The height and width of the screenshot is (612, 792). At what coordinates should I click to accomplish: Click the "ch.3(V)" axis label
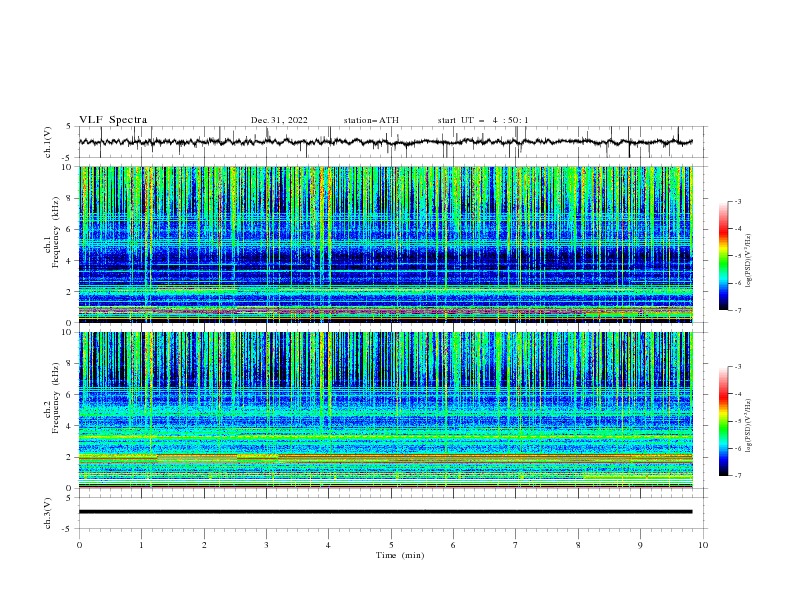pyautogui.click(x=48, y=513)
